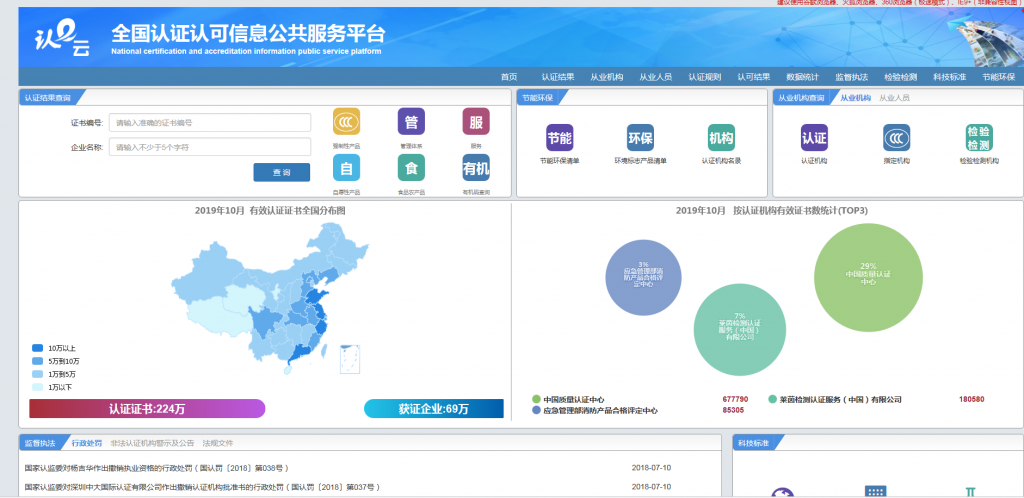Click the 查询 search button
The width and height of the screenshot is (1024, 498).
(x=281, y=172)
